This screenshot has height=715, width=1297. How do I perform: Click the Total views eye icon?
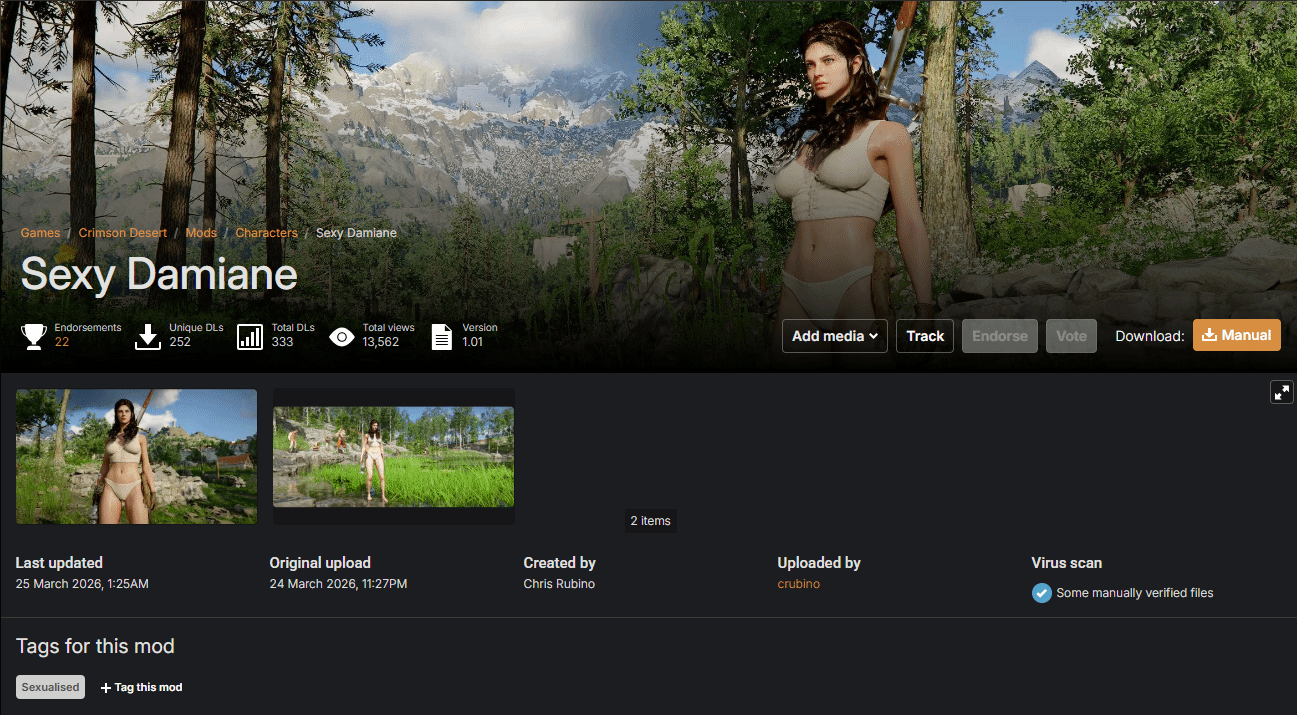(x=342, y=337)
